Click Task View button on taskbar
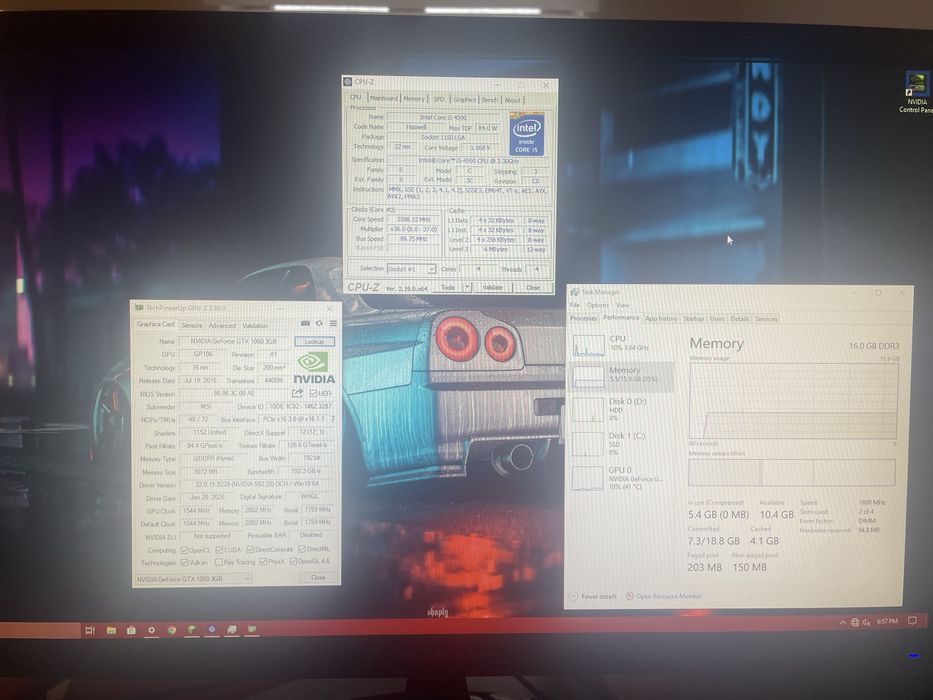The height and width of the screenshot is (700, 933). (x=90, y=630)
